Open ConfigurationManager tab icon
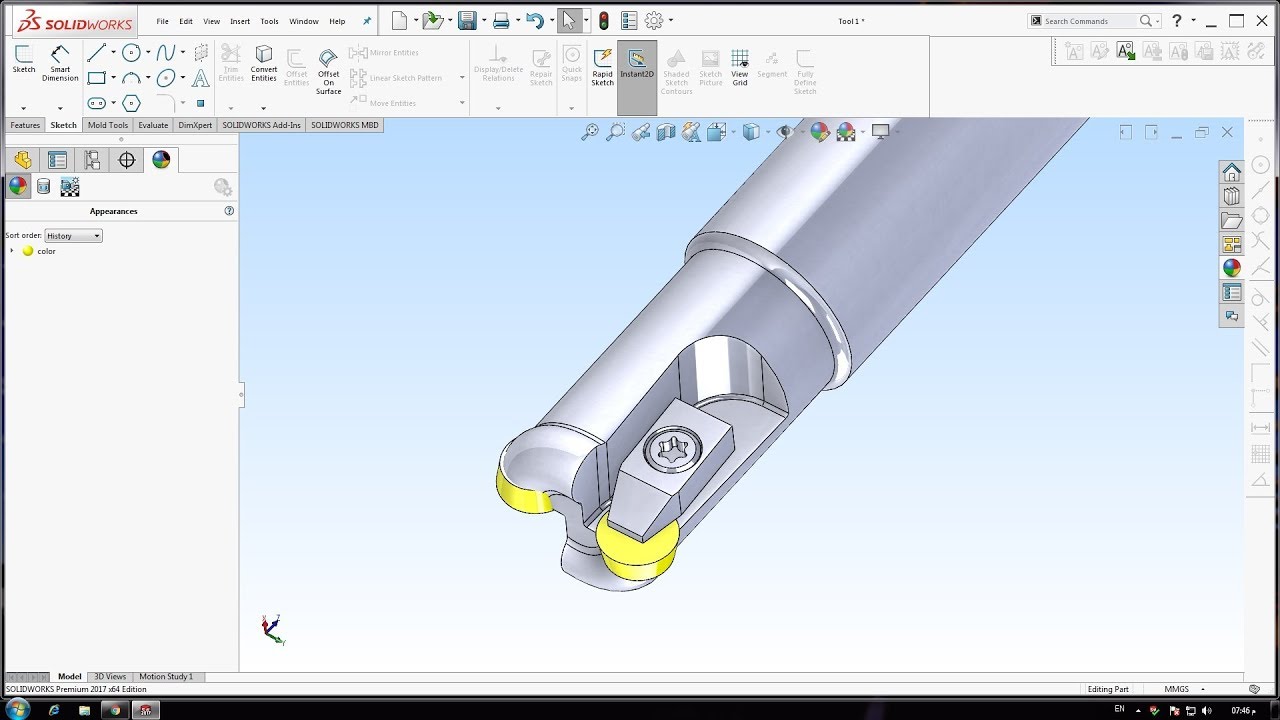 [x=92, y=160]
